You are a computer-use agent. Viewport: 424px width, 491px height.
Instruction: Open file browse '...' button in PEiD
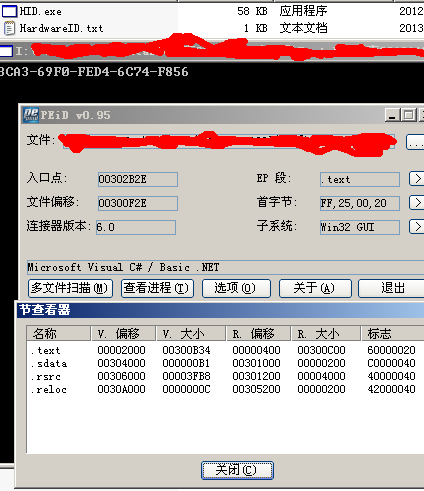[415, 142]
